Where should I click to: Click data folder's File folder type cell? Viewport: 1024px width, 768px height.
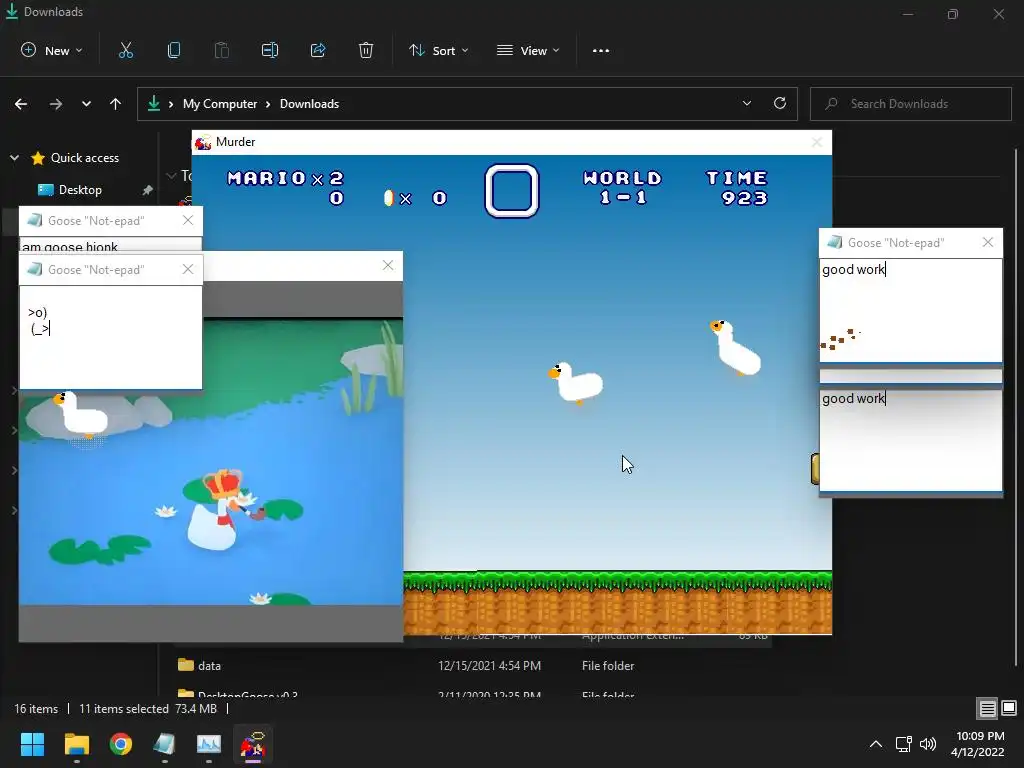pyautogui.click(x=608, y=665)
